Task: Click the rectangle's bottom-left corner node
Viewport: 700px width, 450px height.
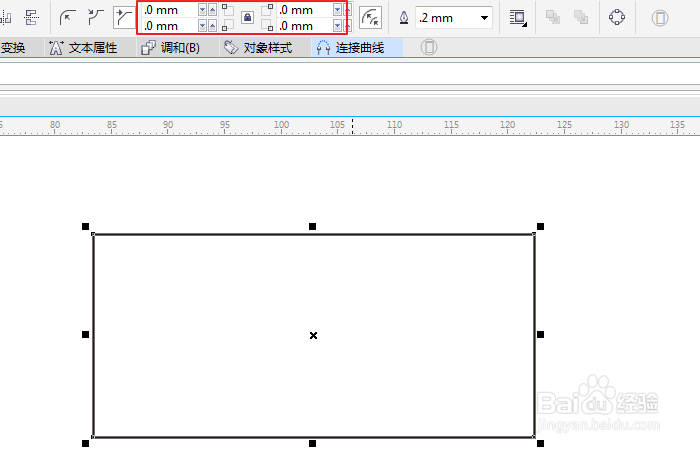Action: click(x=93, y=437)
